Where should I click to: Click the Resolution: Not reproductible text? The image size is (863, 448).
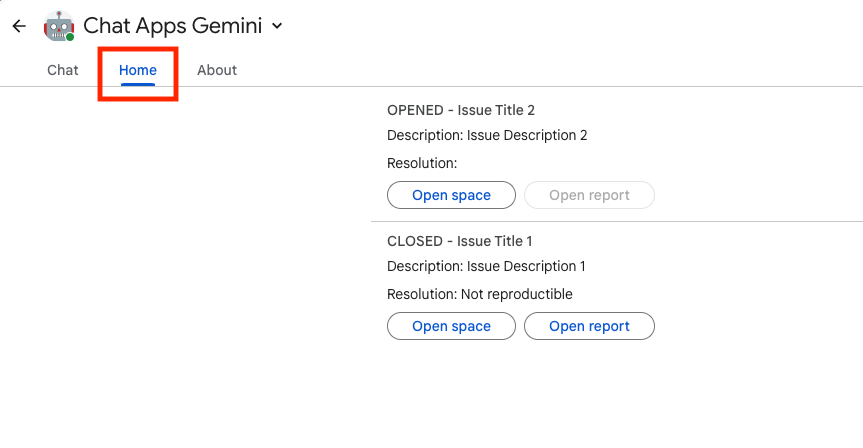[480, 294]
